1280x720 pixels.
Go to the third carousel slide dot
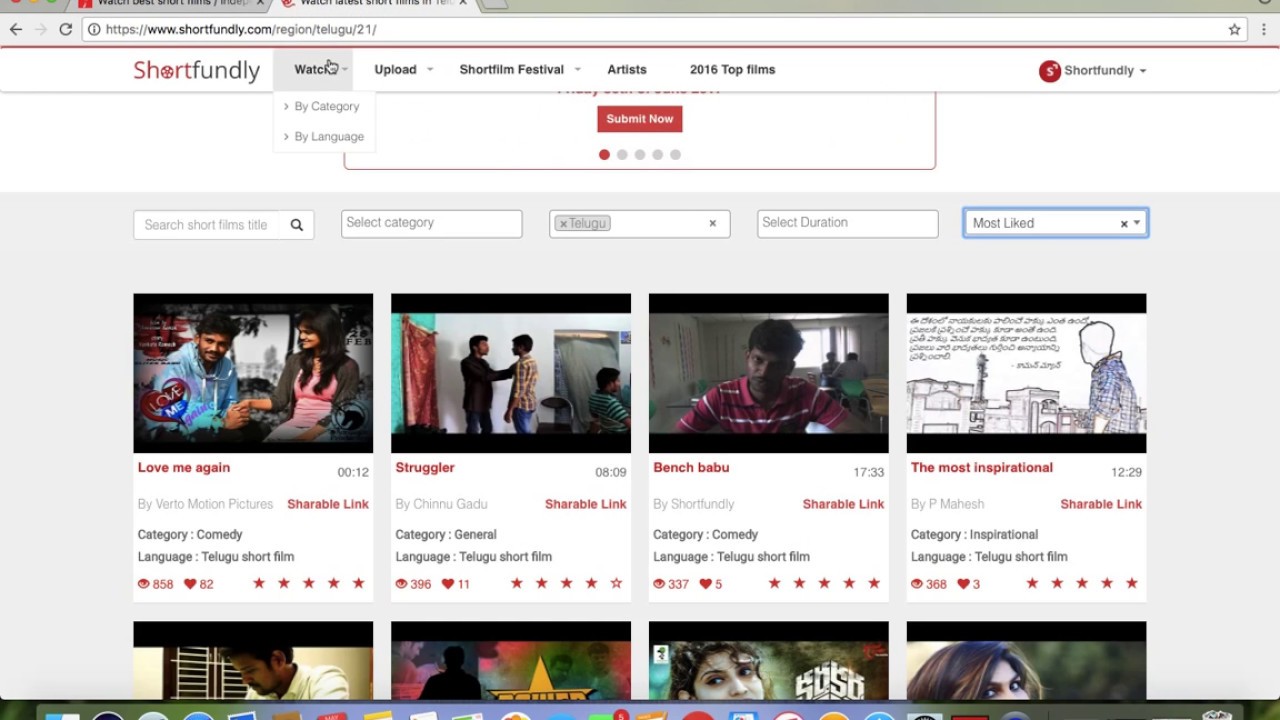tap(640, 155)
